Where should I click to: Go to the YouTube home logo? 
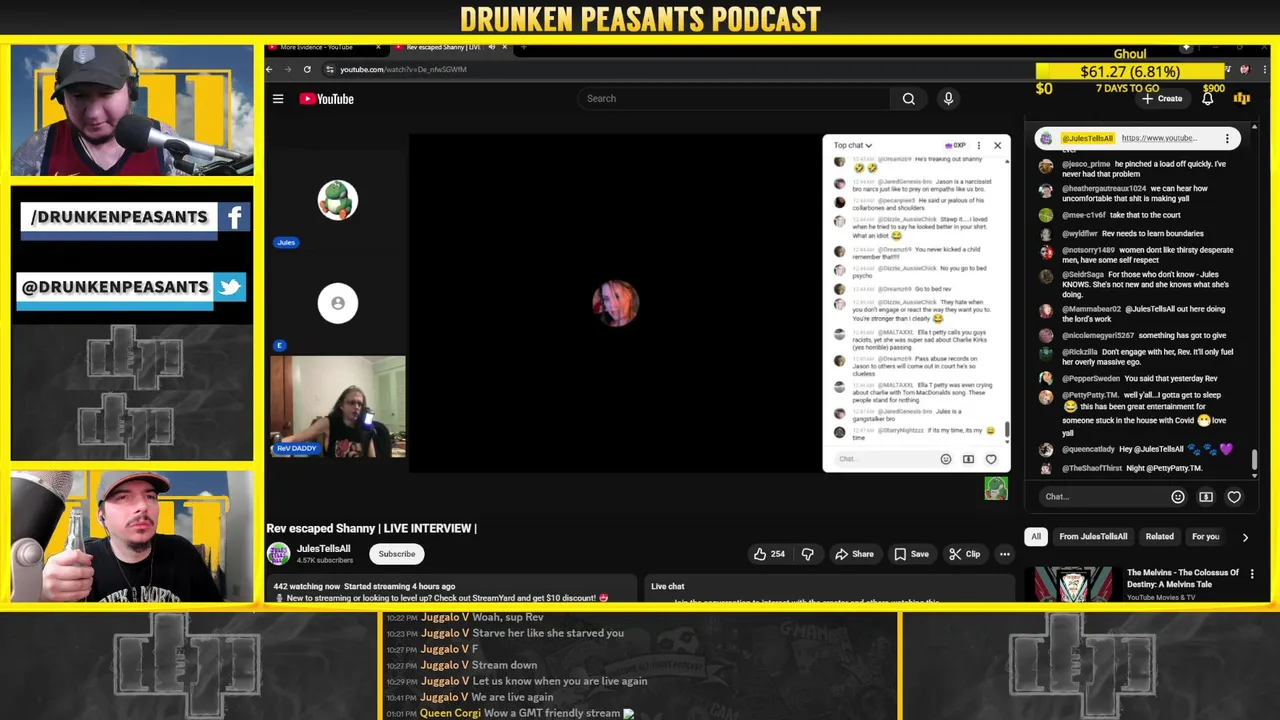[327, 99]
